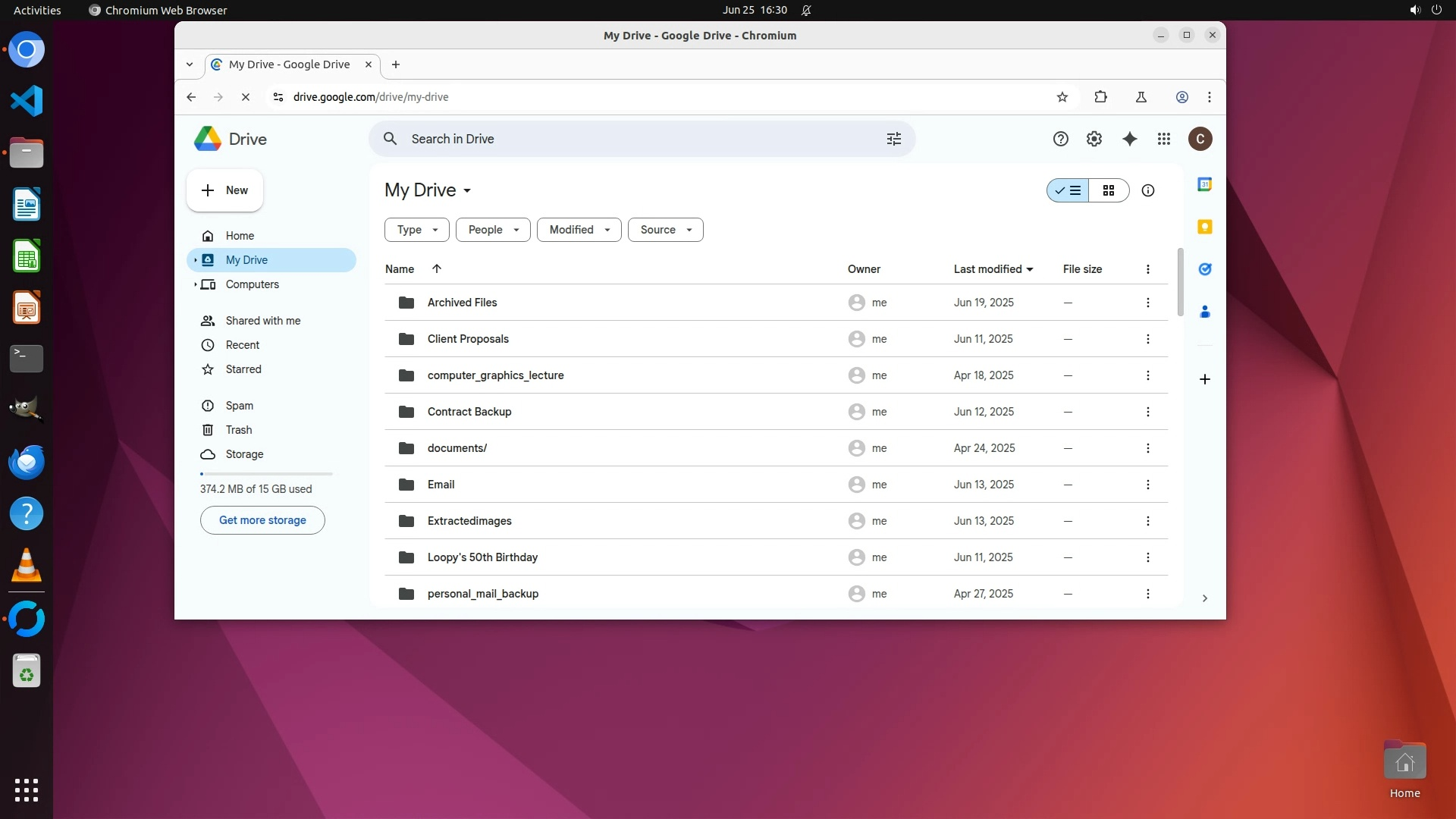Click the view details info icon
The height and width of the screenshot is (819, 1456).
pos(1148,190)
